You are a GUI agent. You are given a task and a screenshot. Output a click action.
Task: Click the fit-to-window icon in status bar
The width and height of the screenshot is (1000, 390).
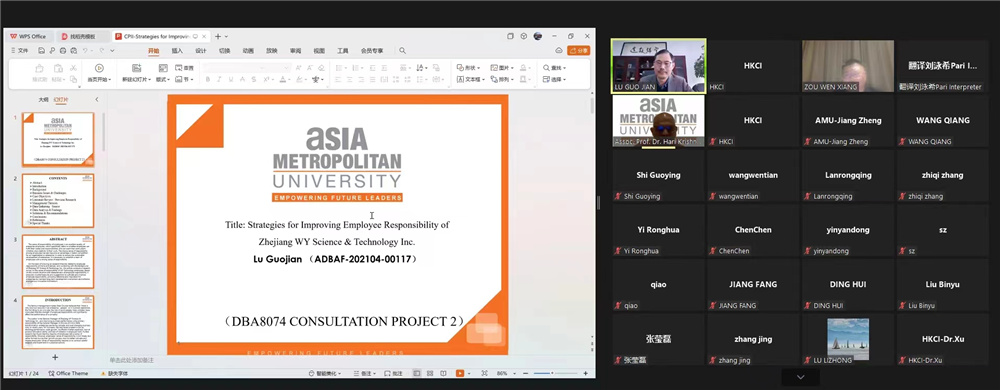(484, 373)
